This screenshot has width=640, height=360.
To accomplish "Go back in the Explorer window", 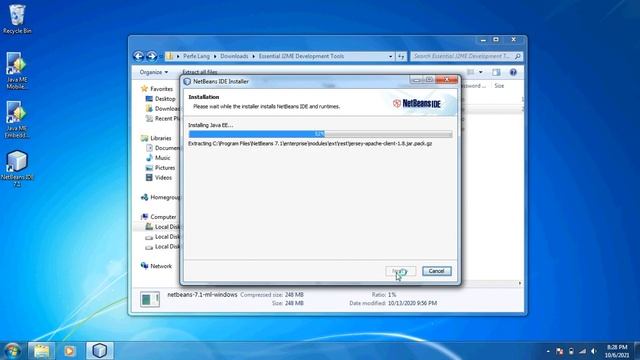I will (x=139, y=56).
